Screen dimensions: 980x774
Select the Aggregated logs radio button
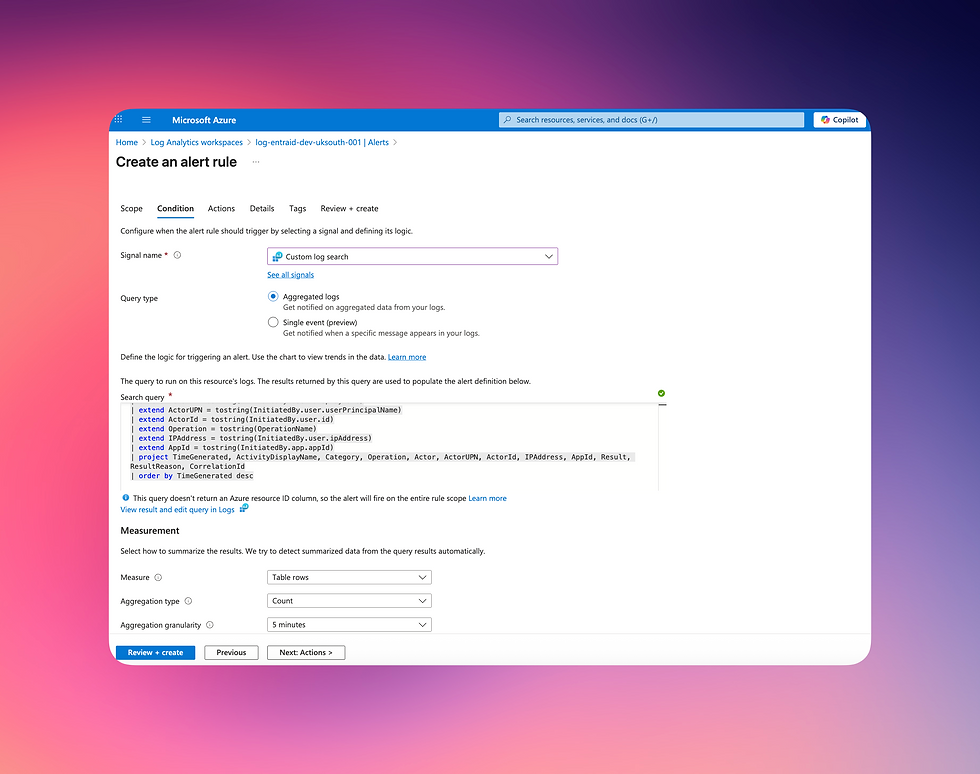[x=273, y=296]
